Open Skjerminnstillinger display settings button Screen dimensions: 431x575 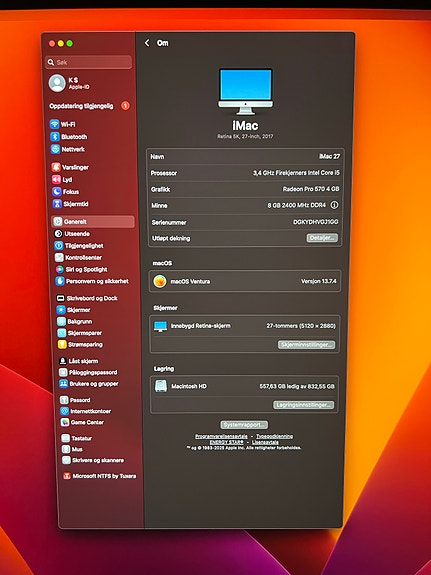tap(306, 345)
